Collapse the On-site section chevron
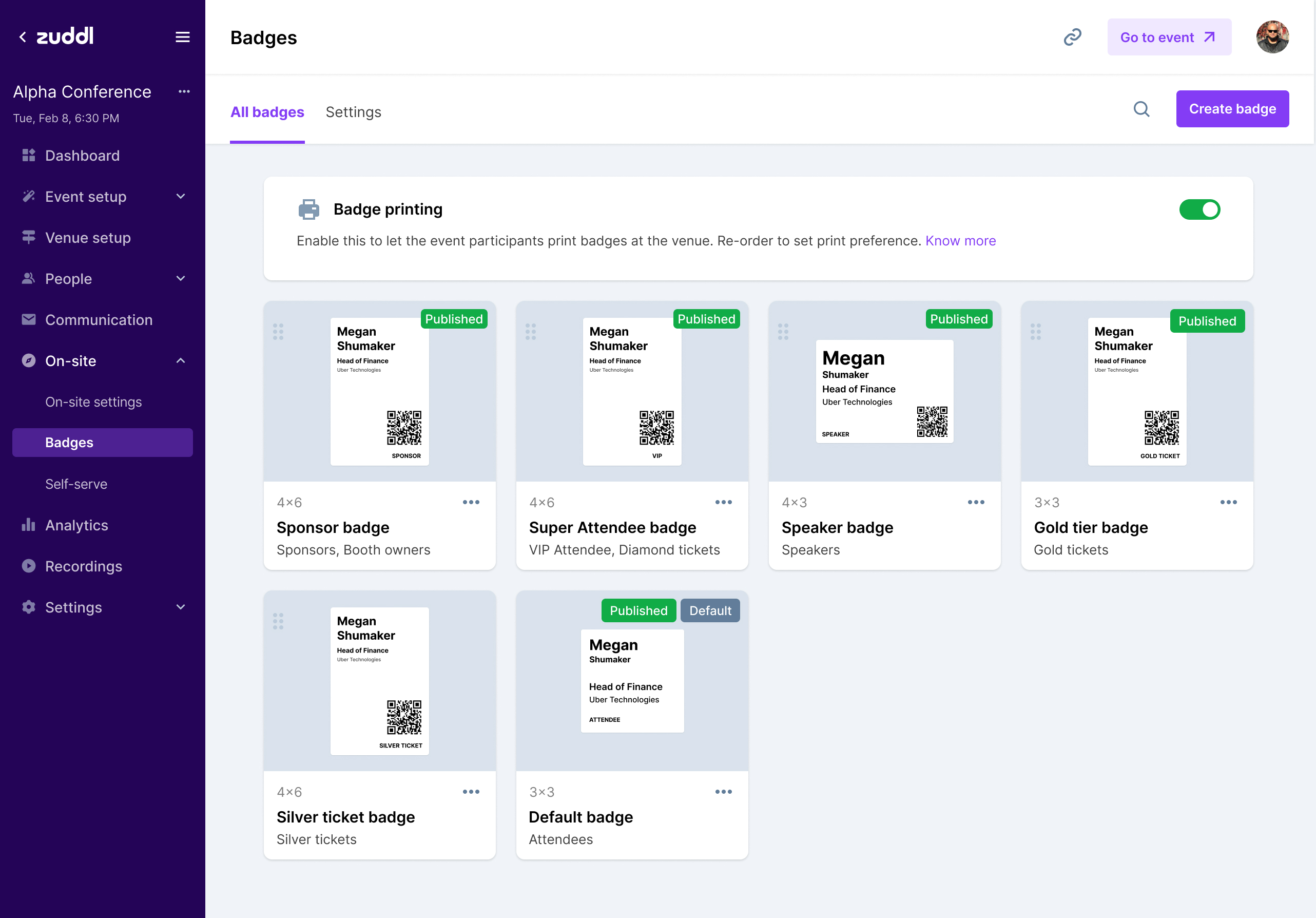Viewport: 1316px width, 918px height. tap(181, 360)
